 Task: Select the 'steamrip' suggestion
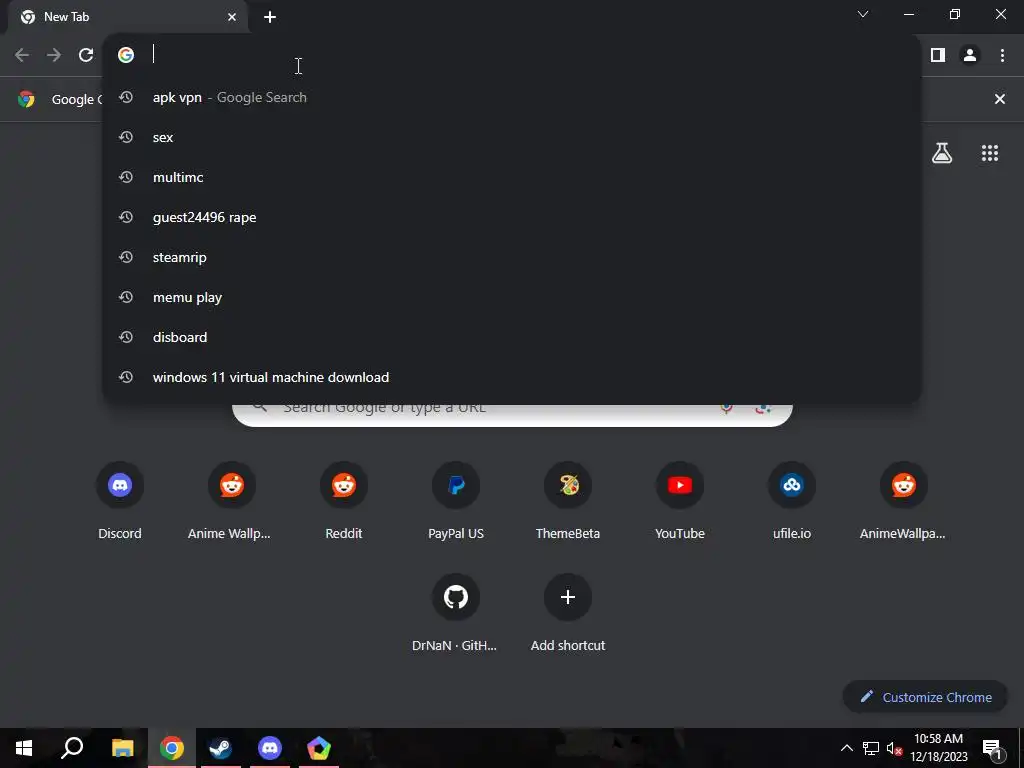click(511, 257)
